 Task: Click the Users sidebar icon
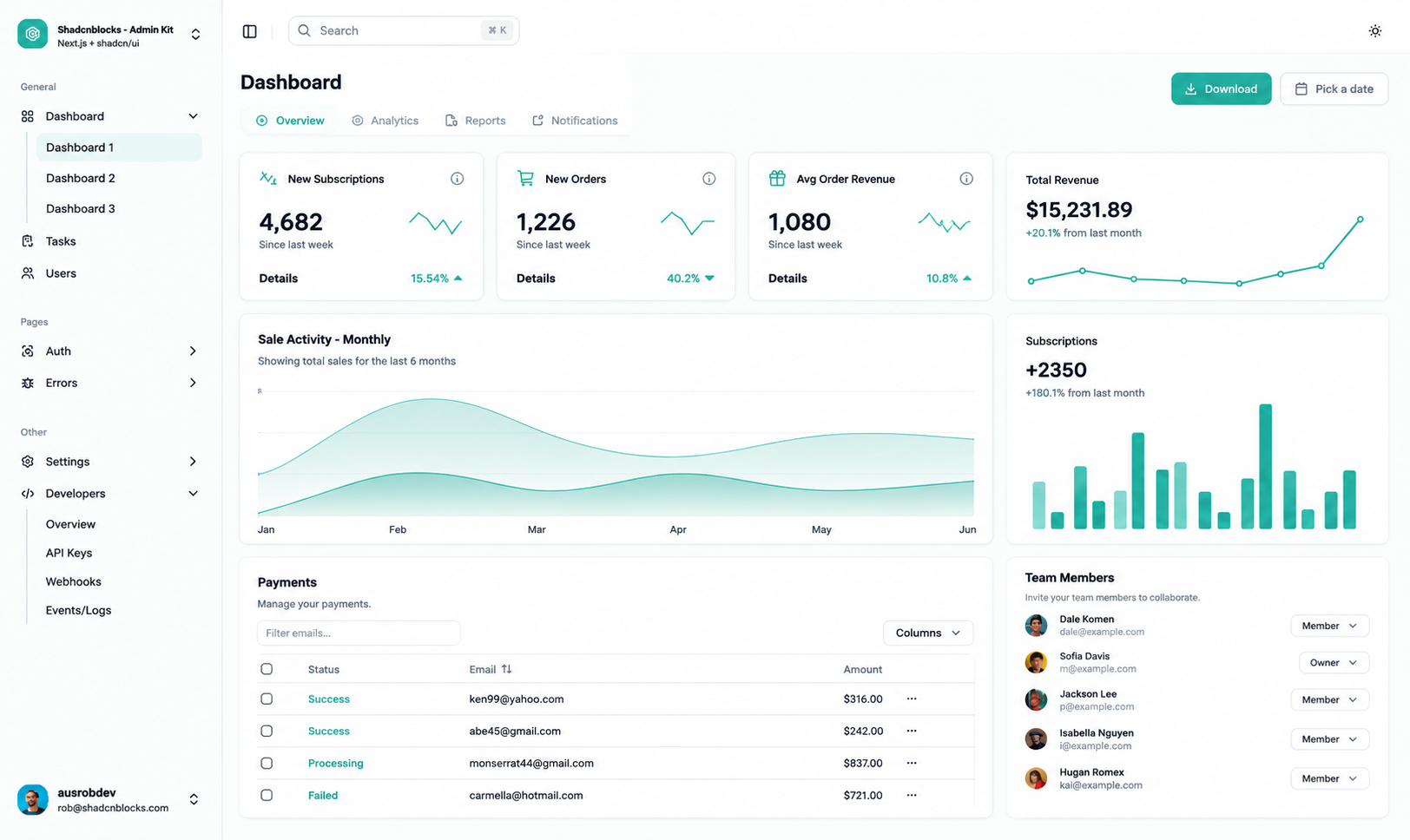(x=28, y=273)
